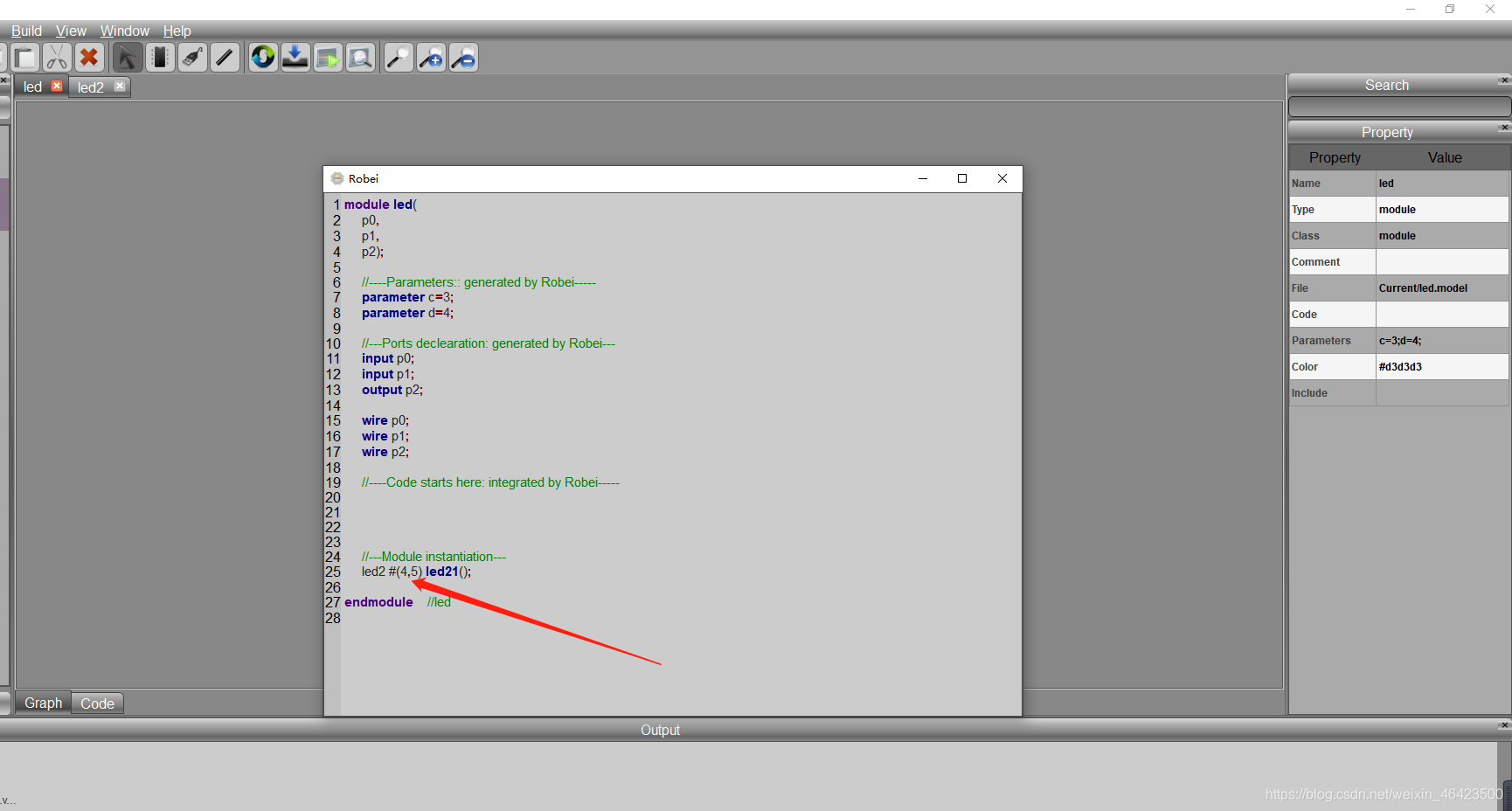1512x811 pixels.
Task: Click the run simulation icon
Action: [328, 58]
